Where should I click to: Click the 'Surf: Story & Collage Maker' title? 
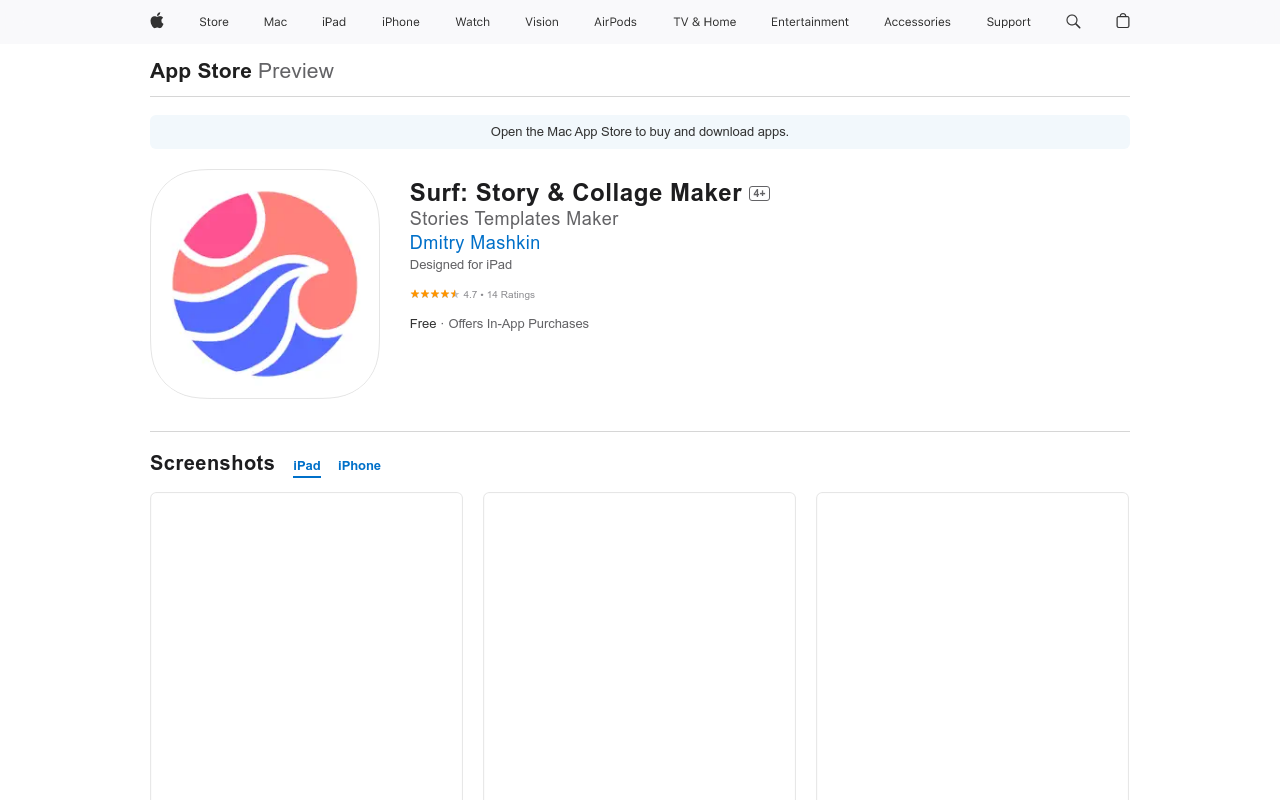(576, 193)
